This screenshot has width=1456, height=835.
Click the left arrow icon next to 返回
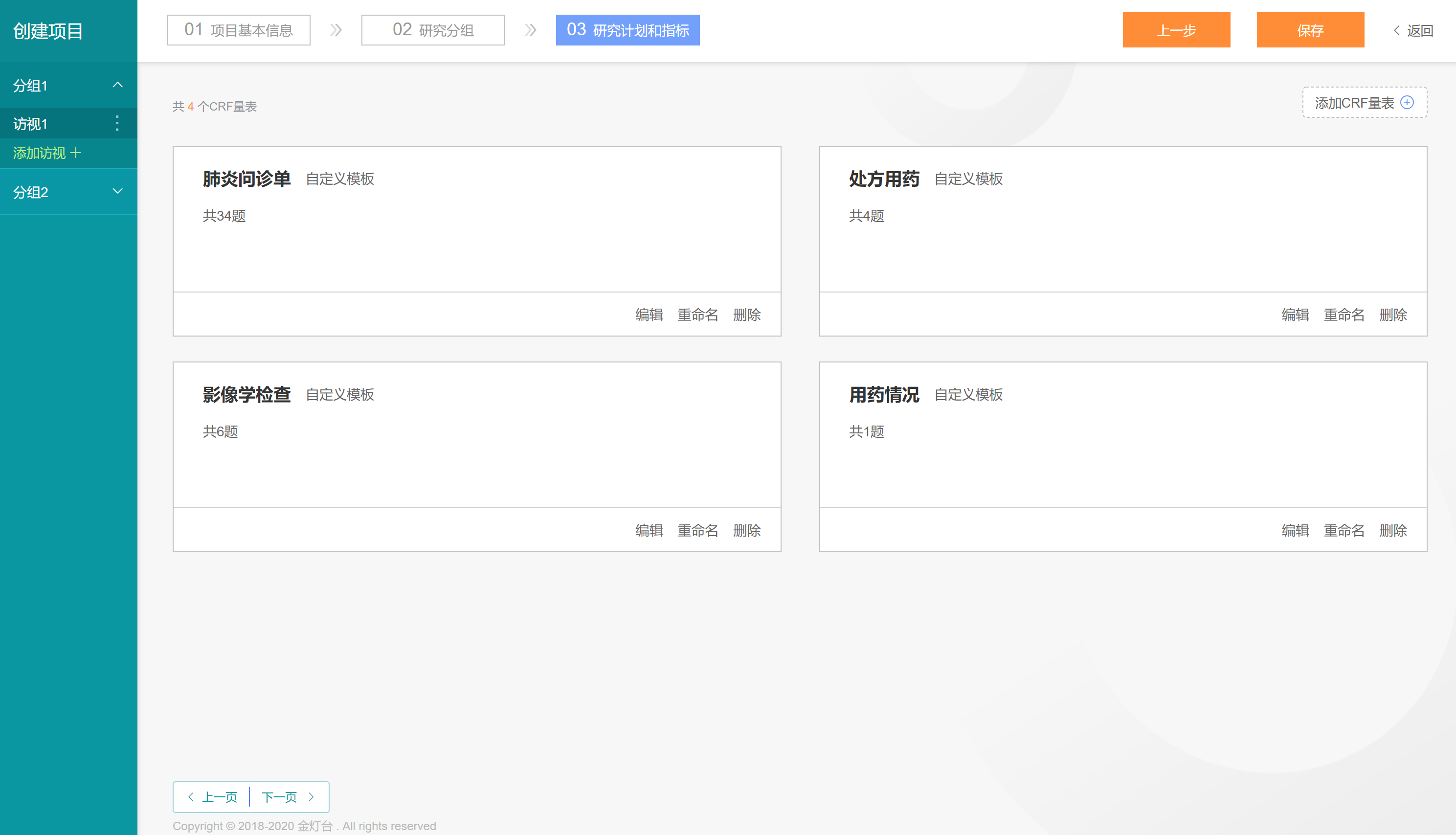tap(1397, 30)
